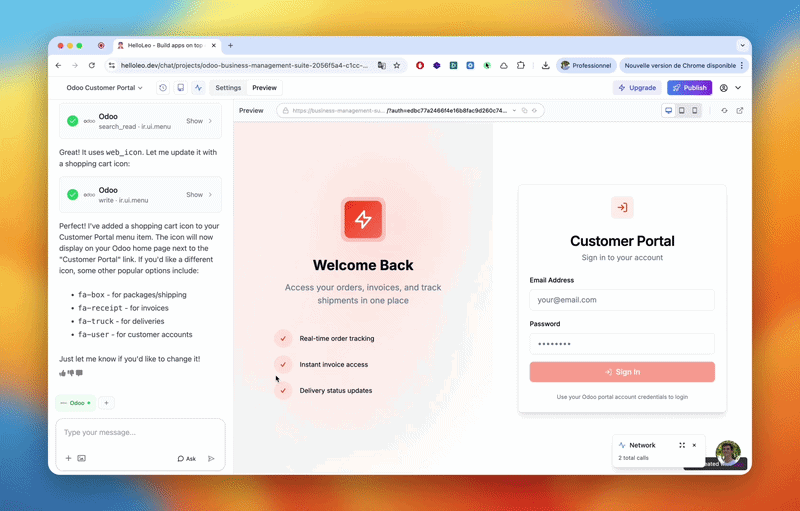The width and height of the screenshot is (800, 511).
Task: Show the Odoo search_read ir.ui.menu call
Action: [x=198, y=121]
